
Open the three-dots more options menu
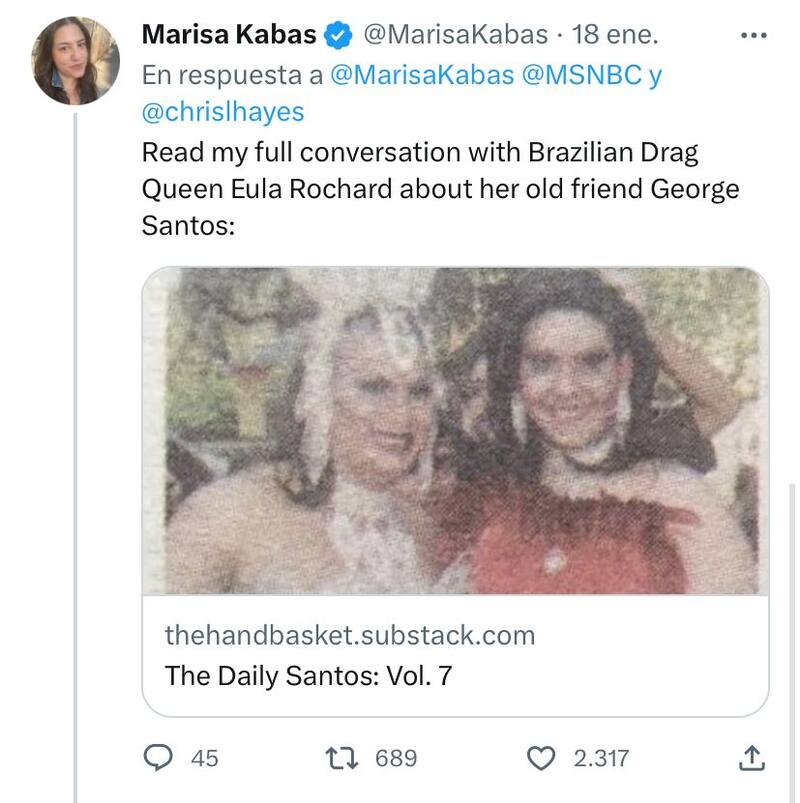click(752, 35)
